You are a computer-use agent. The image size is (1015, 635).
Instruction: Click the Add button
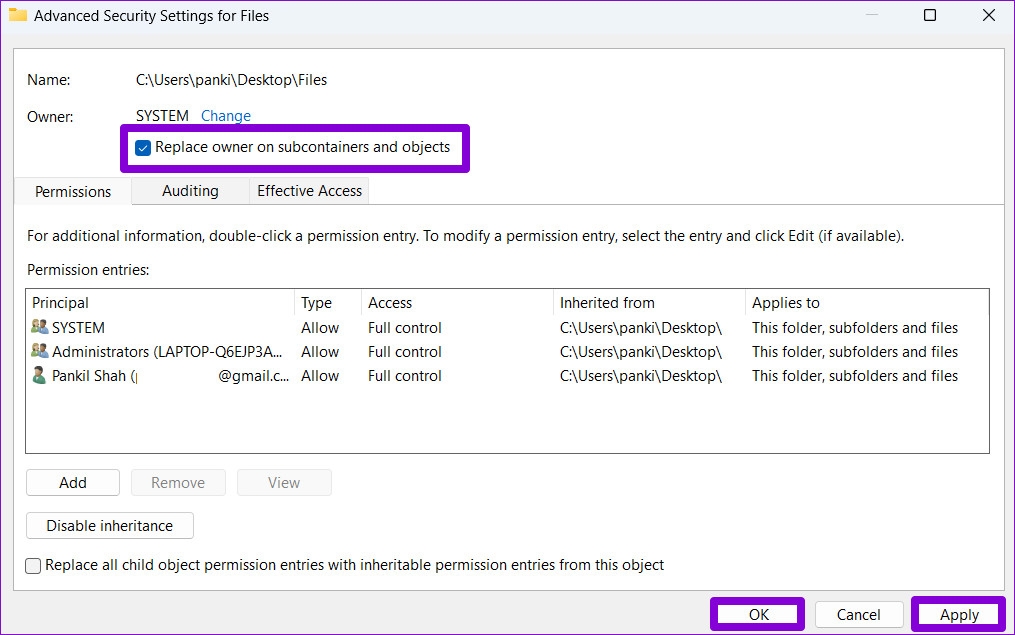[x=73, y=483]
